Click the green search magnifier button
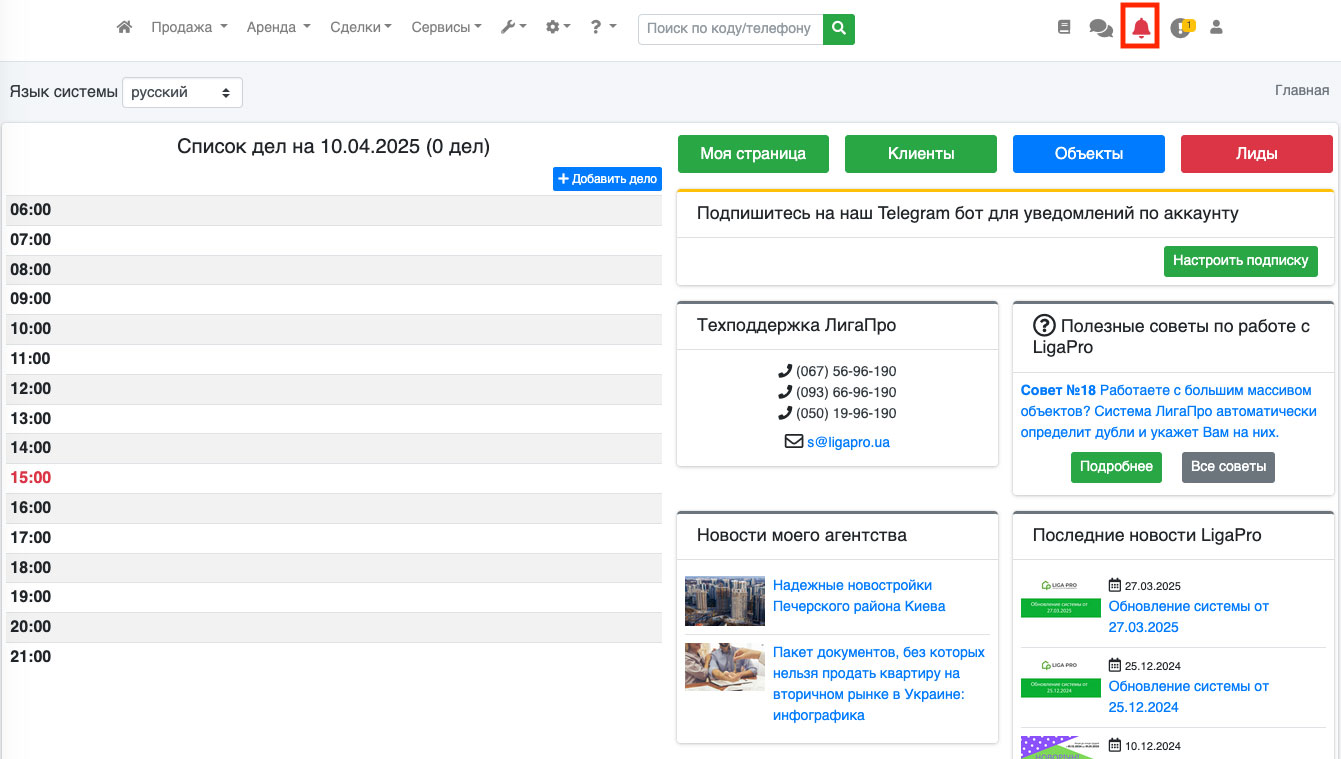The image size is (1341, 759). coord(839,29)
